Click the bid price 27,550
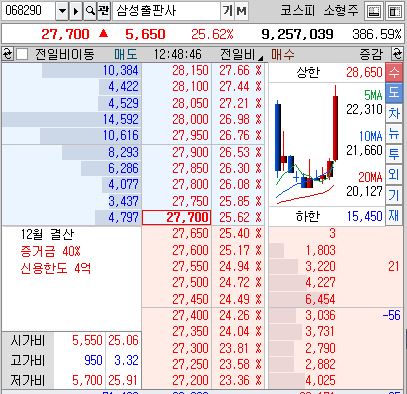This screenshot has width=407, height=394. (x=190, y=266)
